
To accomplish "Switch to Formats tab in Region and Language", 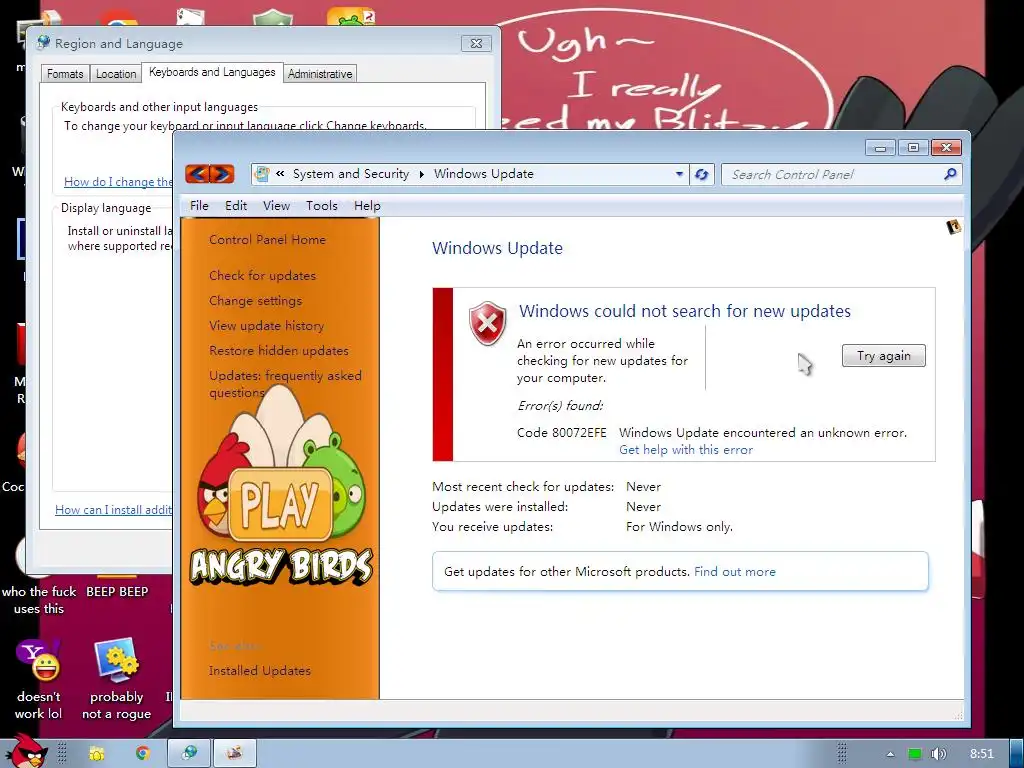I will pyautogui.click(x=65, y=74).
